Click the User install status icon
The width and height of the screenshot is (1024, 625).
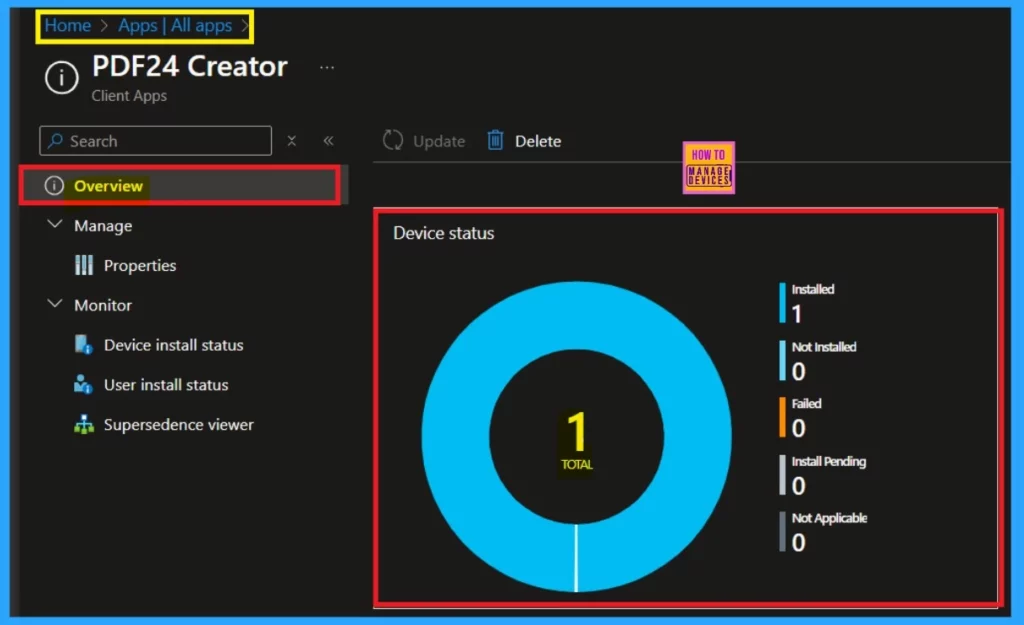84,384
